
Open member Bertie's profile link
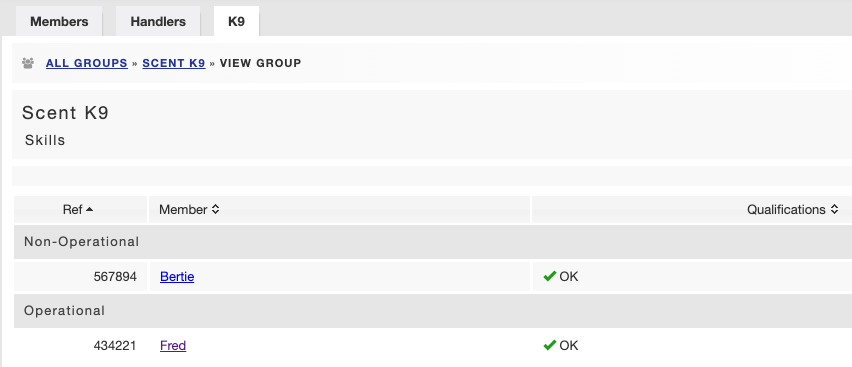pyautogui.click(x=177, y=277)
